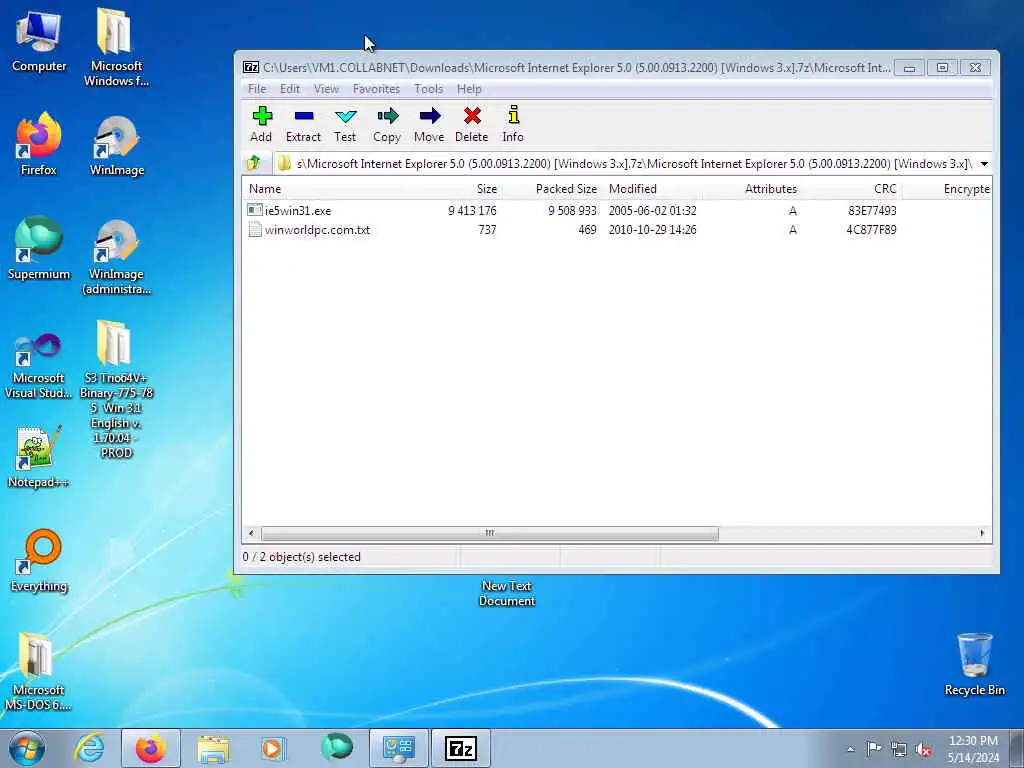Screen dimensions: 1024x768
Task: Select the winworldpc.com.txt file name
Action: [317, 230]
